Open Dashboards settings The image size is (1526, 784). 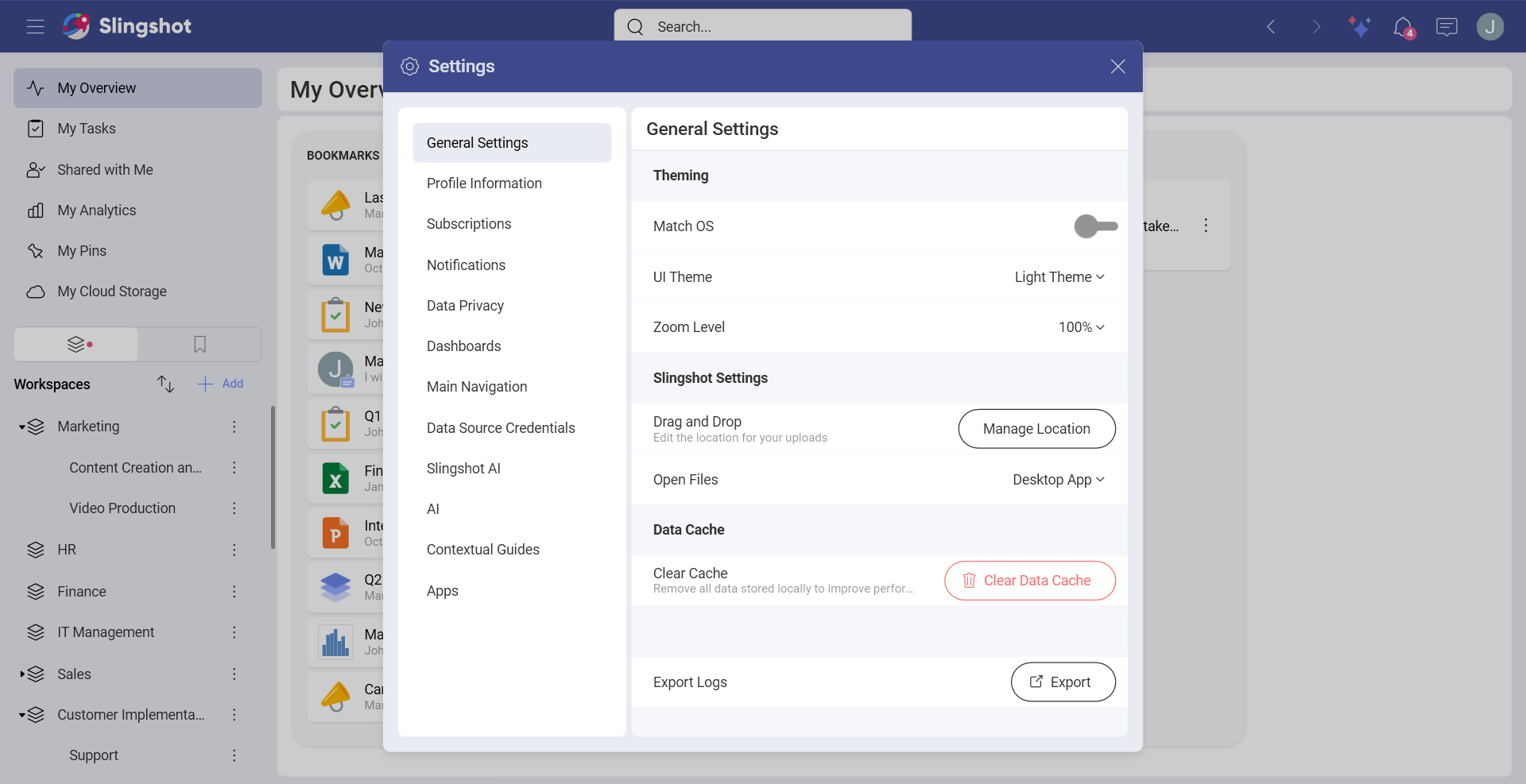click(x=512, y=346)
